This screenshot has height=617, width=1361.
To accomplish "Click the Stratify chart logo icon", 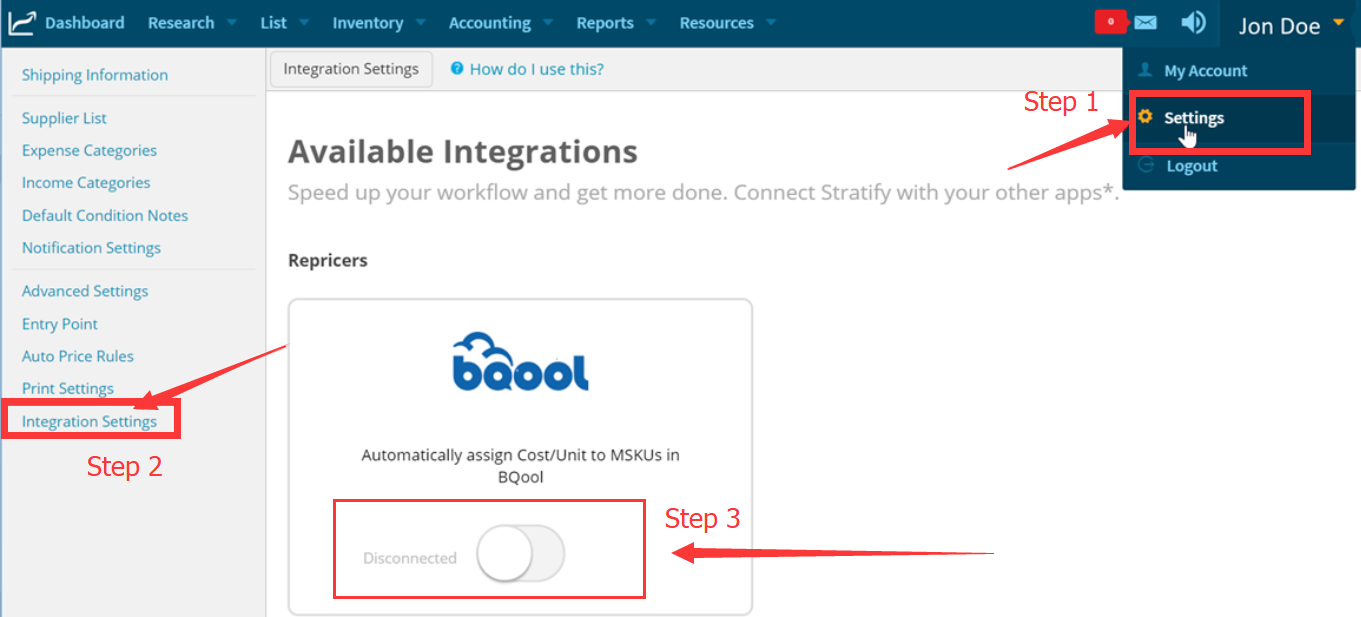I will pos(20,22).
